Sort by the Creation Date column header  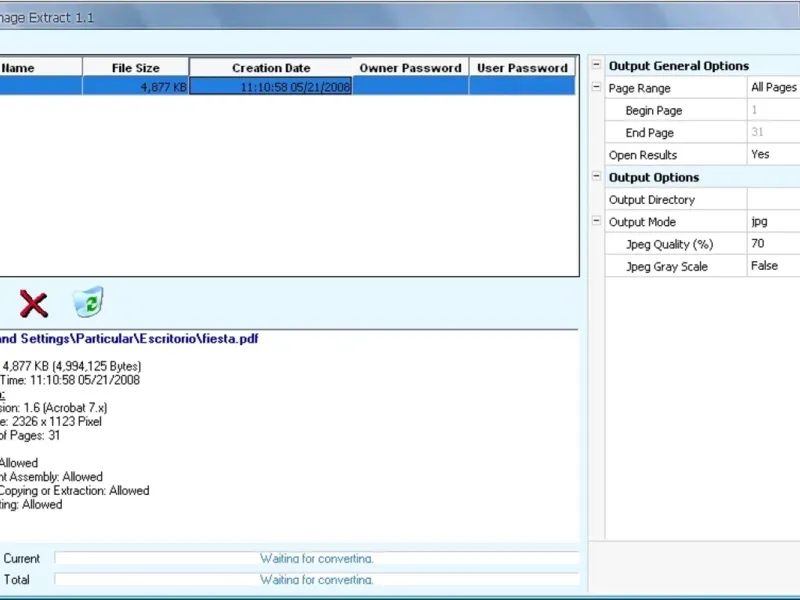point(270,67)
